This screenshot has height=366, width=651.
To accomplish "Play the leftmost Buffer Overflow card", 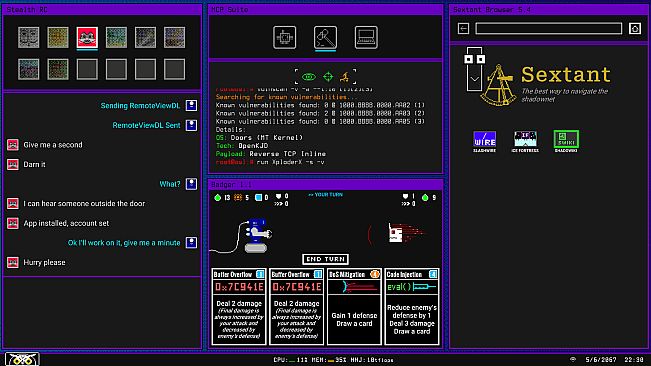I will point(239,307).
